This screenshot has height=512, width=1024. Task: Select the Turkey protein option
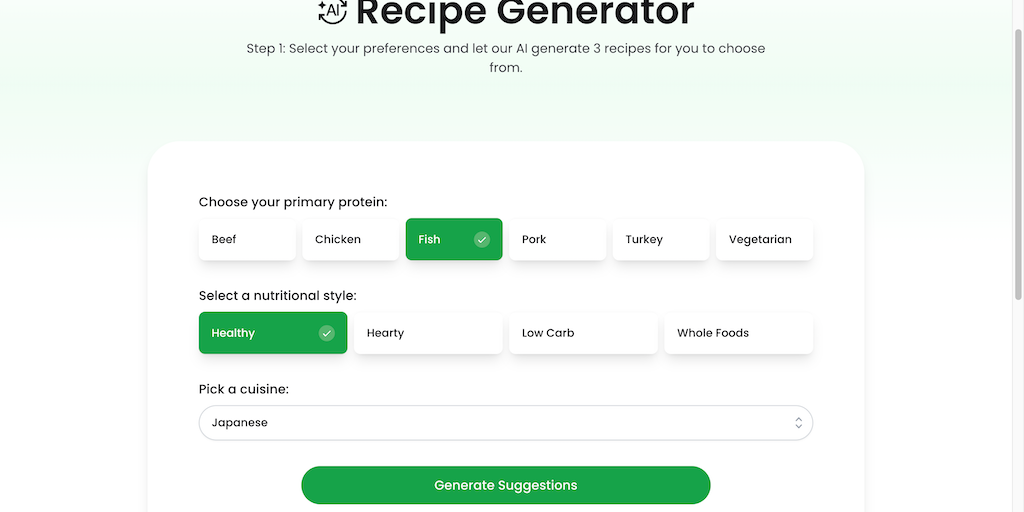click(x=660, y=240)
